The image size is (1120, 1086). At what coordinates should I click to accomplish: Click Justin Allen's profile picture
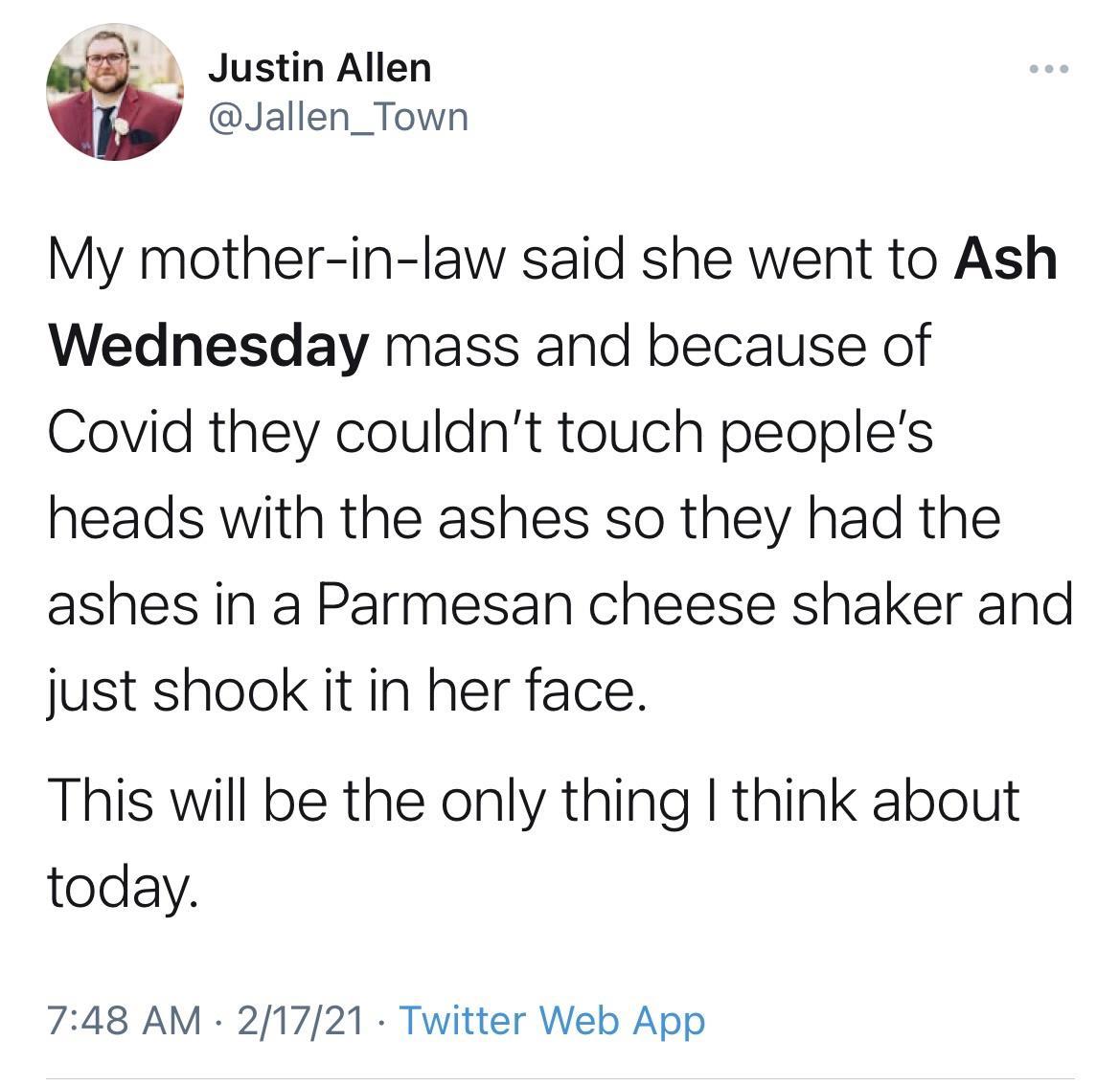point(115,93)
